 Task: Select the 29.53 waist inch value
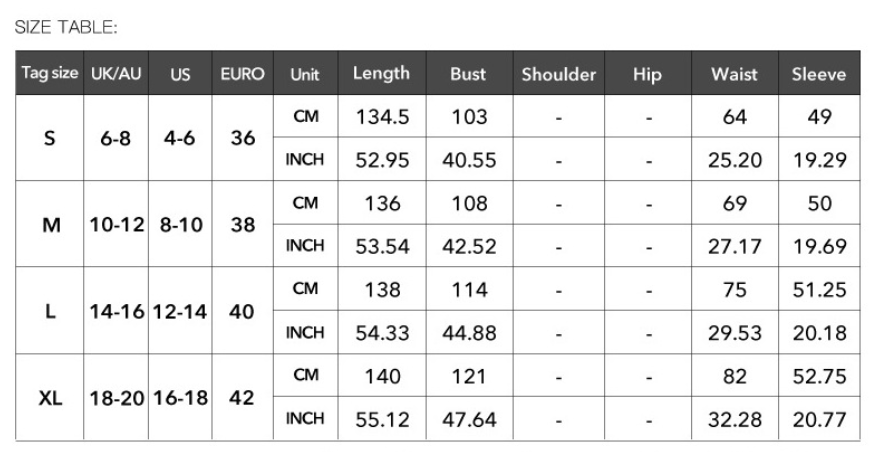click(x=734, y=333)
